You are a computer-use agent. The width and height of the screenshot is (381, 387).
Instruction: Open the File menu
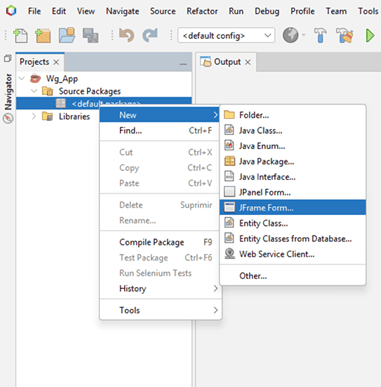coord(34,11)
